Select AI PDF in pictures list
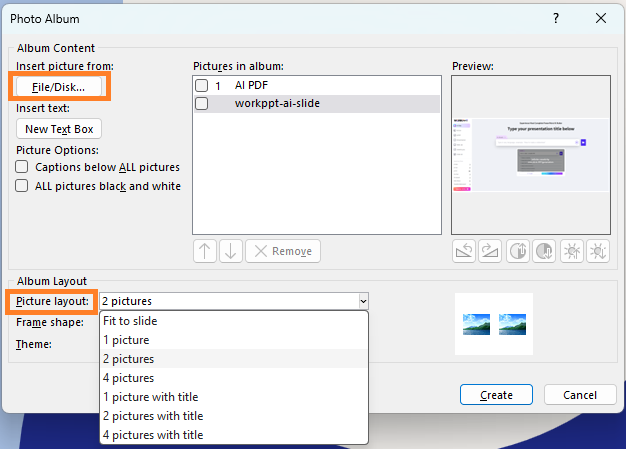Screen dimensions: 626x449 click(317, 85)
